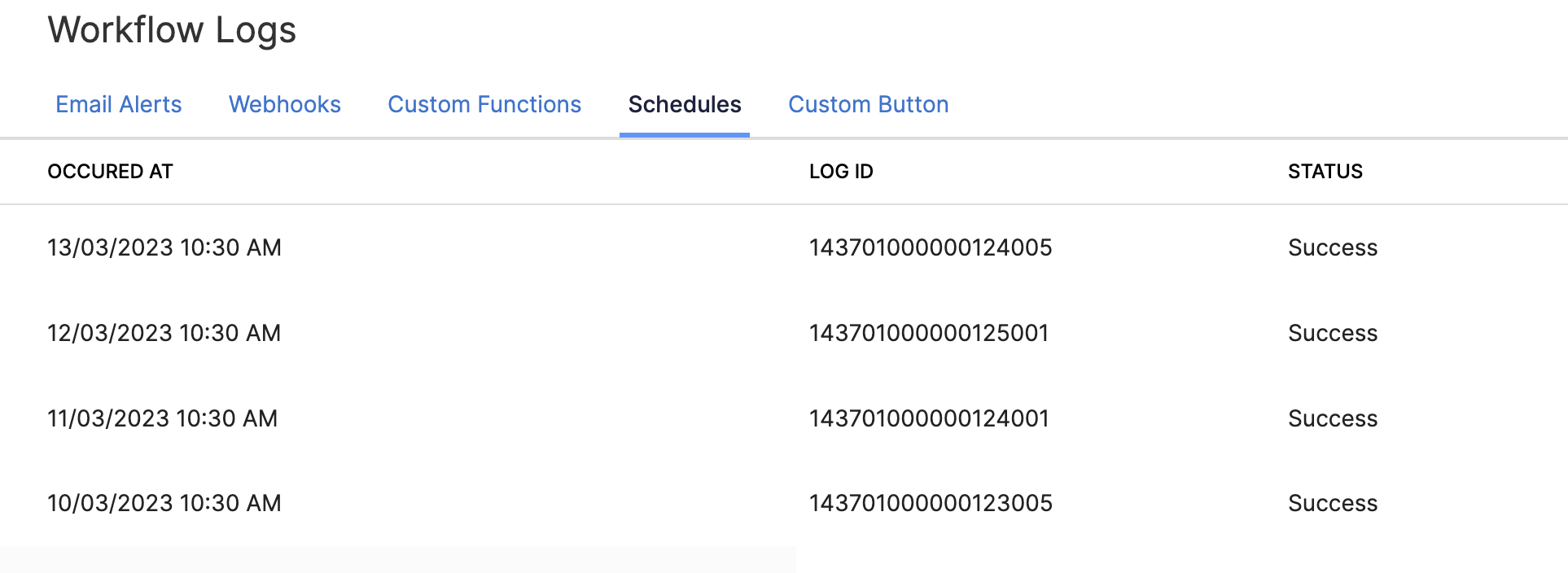
Task: Open the Custom Button tab
Action: click(867, 104)
